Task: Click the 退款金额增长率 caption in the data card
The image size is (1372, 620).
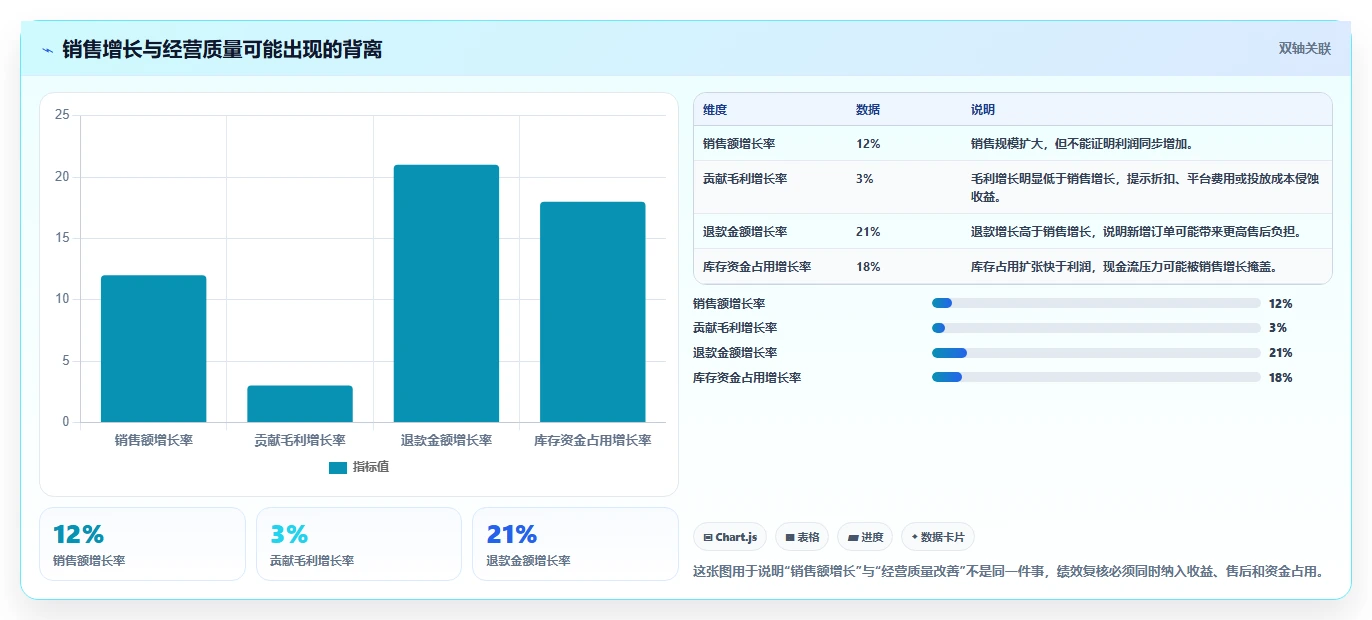Action: tap(528, 561)
